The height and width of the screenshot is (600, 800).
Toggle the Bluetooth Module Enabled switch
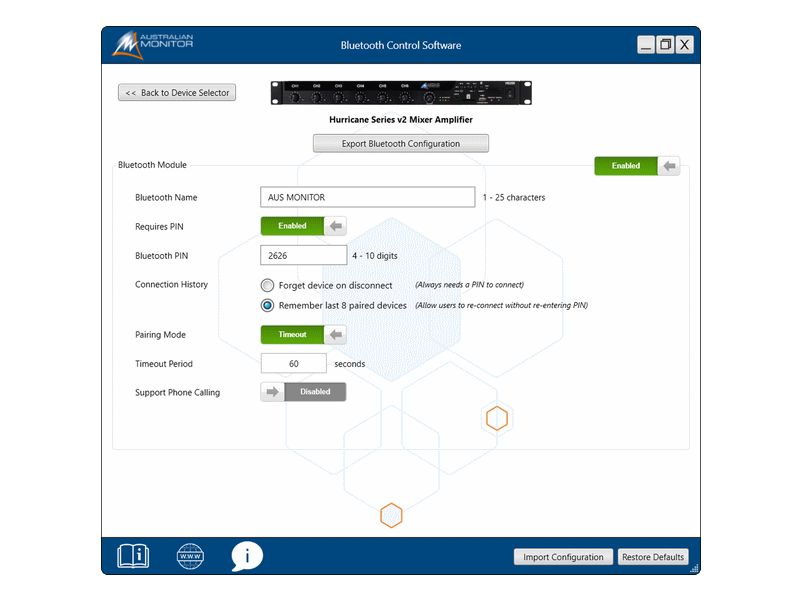637,166
